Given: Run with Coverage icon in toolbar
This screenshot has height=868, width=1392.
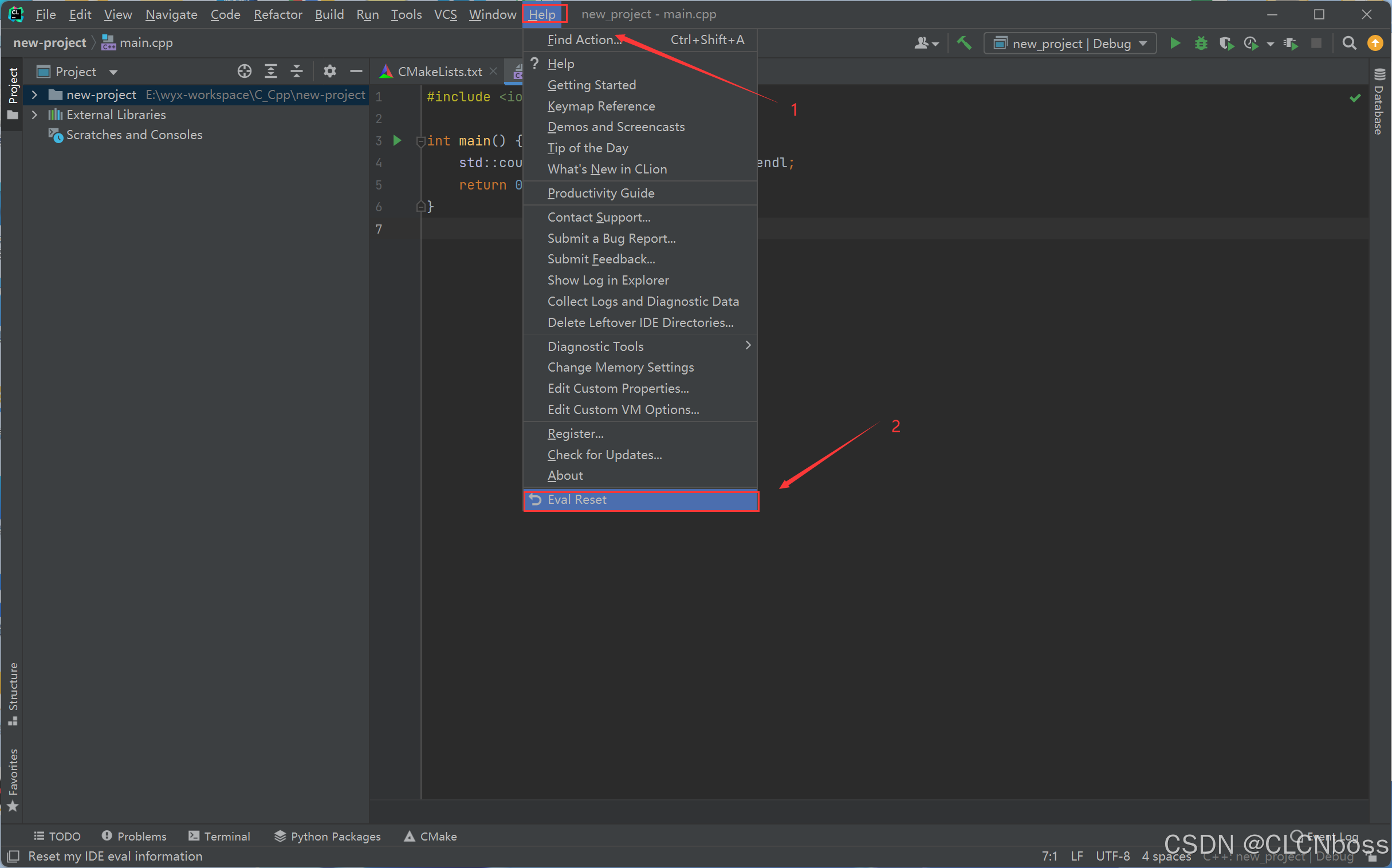Looking at the screenshot, I should pos(1226,43).
